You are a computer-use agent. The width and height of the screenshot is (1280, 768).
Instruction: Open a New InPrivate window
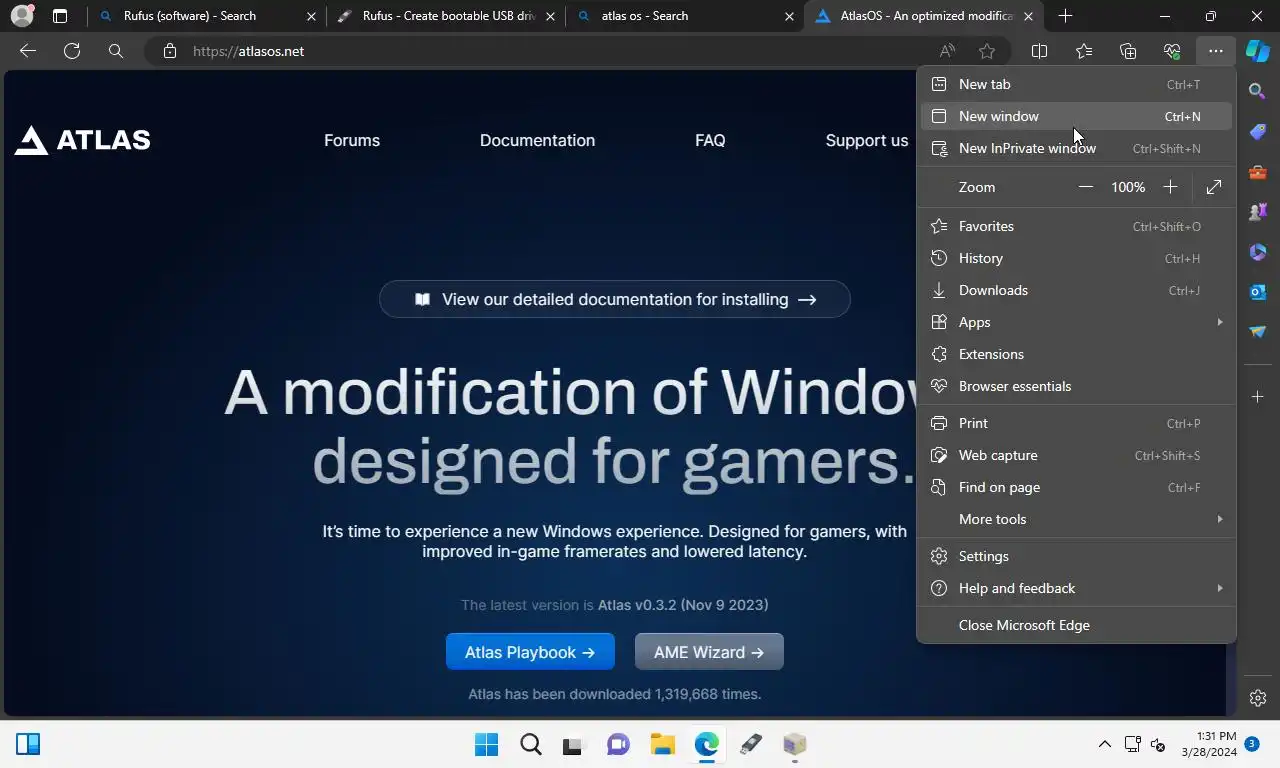tap(1076, 148)
